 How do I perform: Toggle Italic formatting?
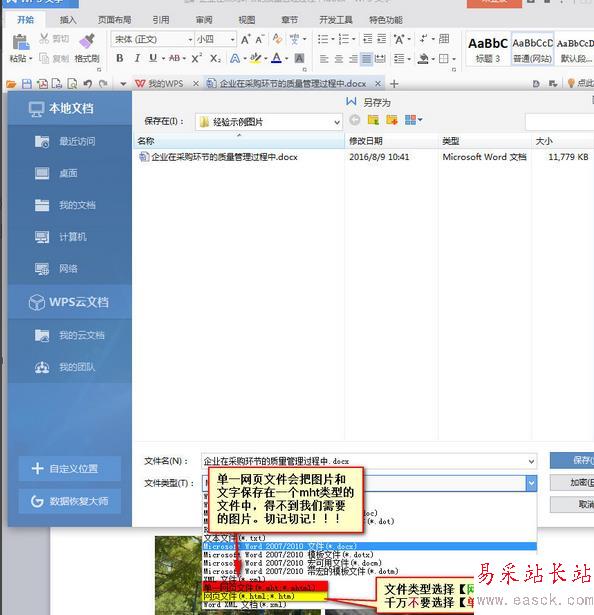(137, 58)
